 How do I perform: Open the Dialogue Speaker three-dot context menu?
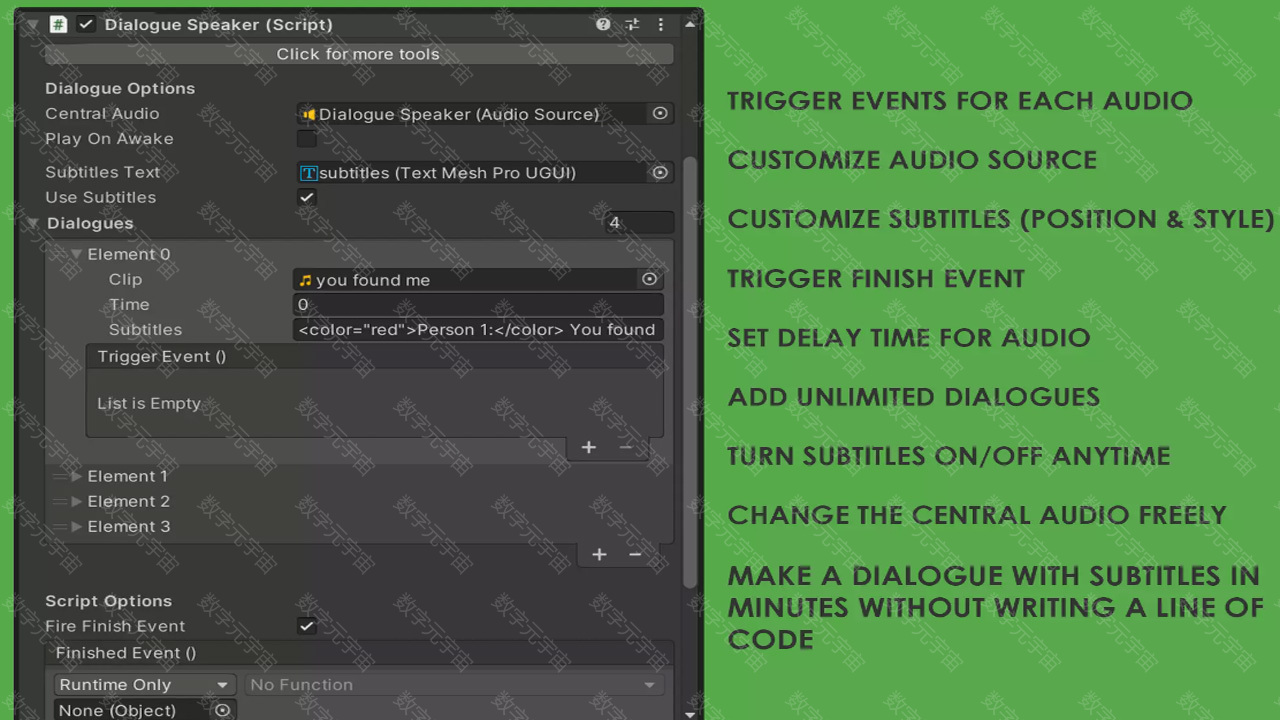(660, 25)
